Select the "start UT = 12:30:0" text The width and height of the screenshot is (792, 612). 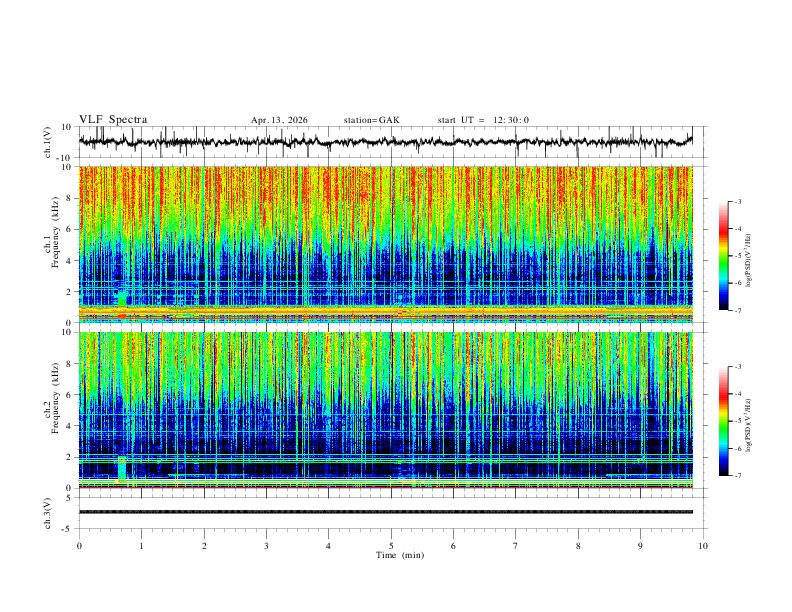[x=483, y=120]
